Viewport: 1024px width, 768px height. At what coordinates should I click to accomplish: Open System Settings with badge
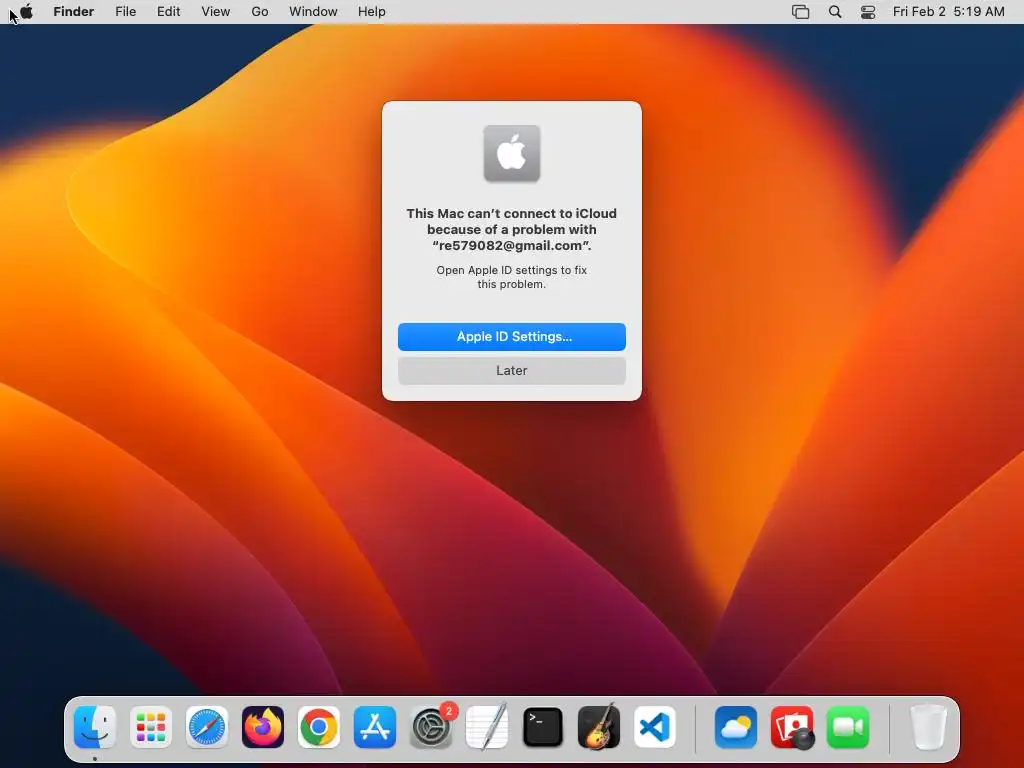point(431,728)
